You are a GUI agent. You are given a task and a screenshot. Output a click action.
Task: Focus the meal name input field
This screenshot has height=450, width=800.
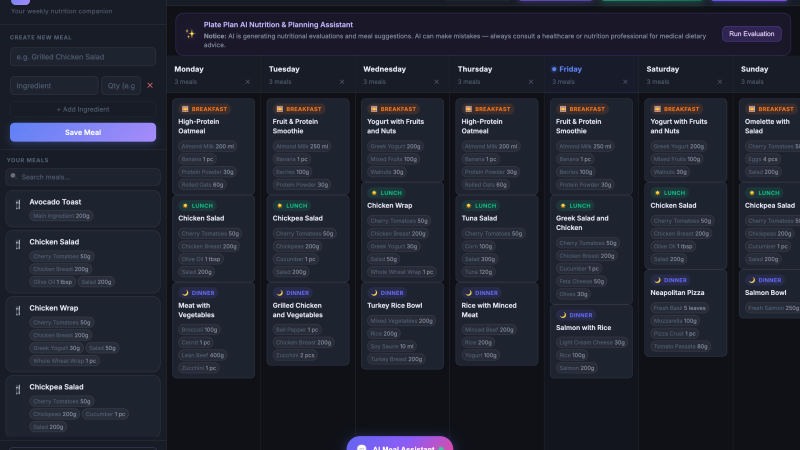click(83, 57)
